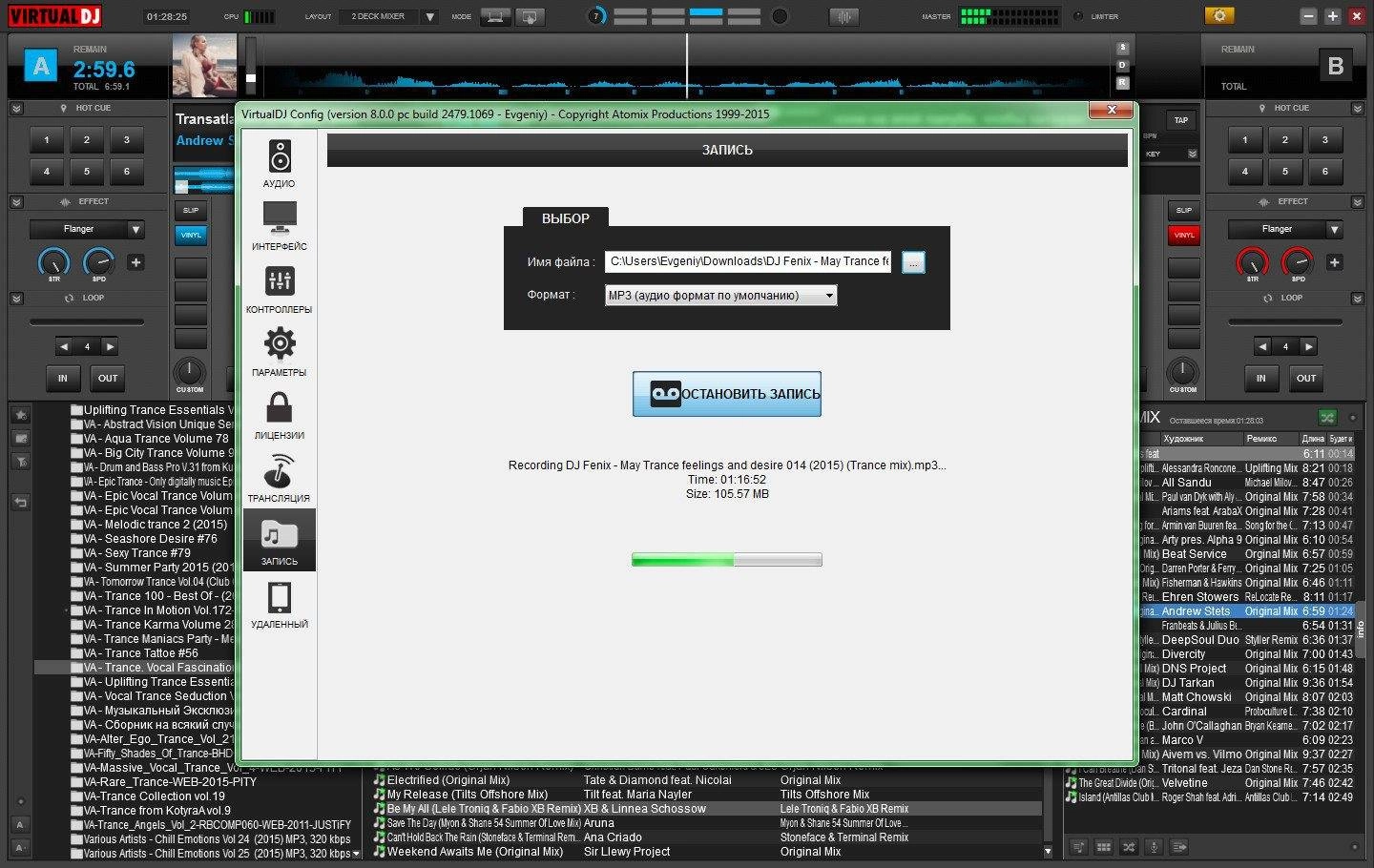Image resolution: width=1374 pixels, height=868 pixels.
Task: Collapse deck A EFFECT panel
Action: click(x=16, y=202)
